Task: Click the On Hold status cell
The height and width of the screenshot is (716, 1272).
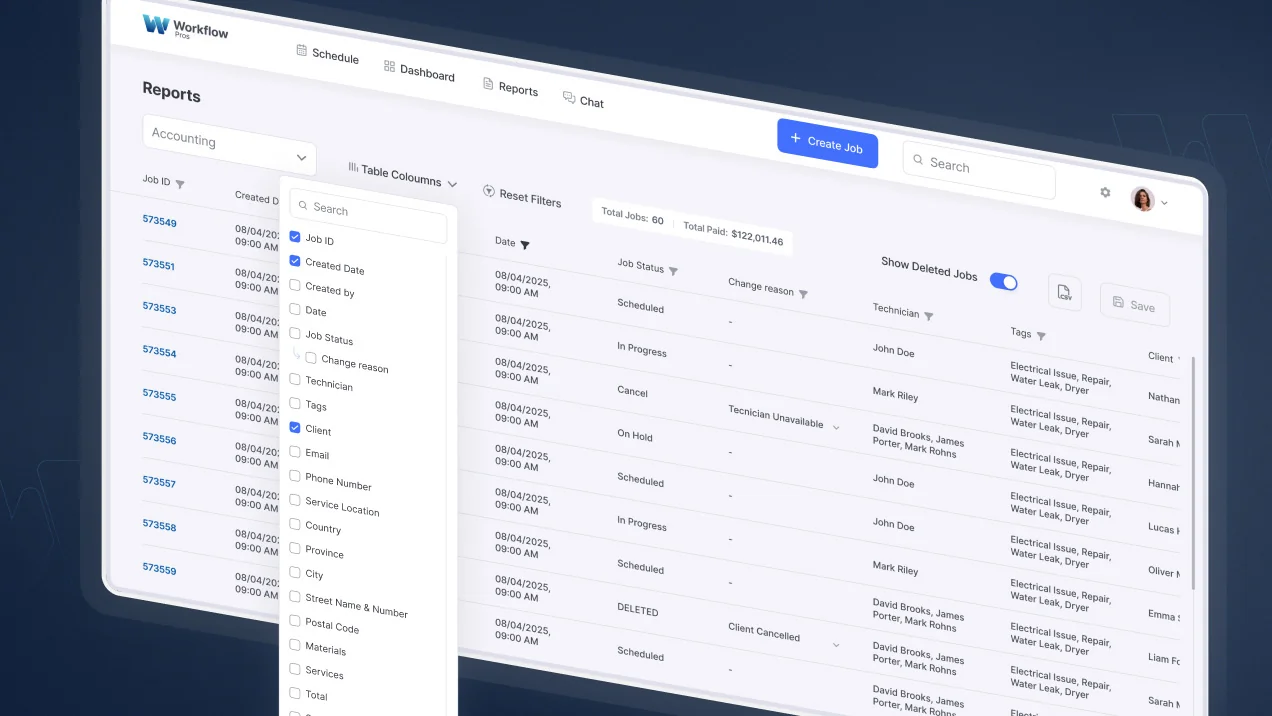Action: 635,435
